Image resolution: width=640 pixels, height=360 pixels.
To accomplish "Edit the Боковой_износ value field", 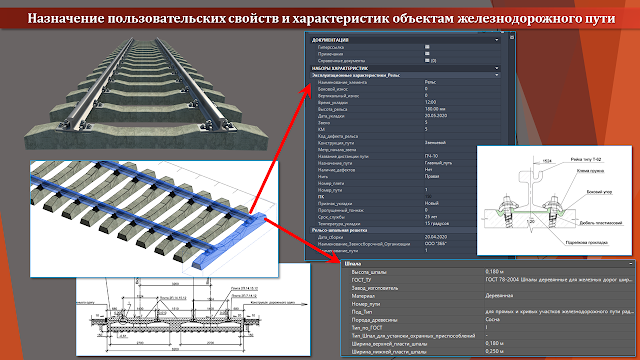I will (462, 89).
